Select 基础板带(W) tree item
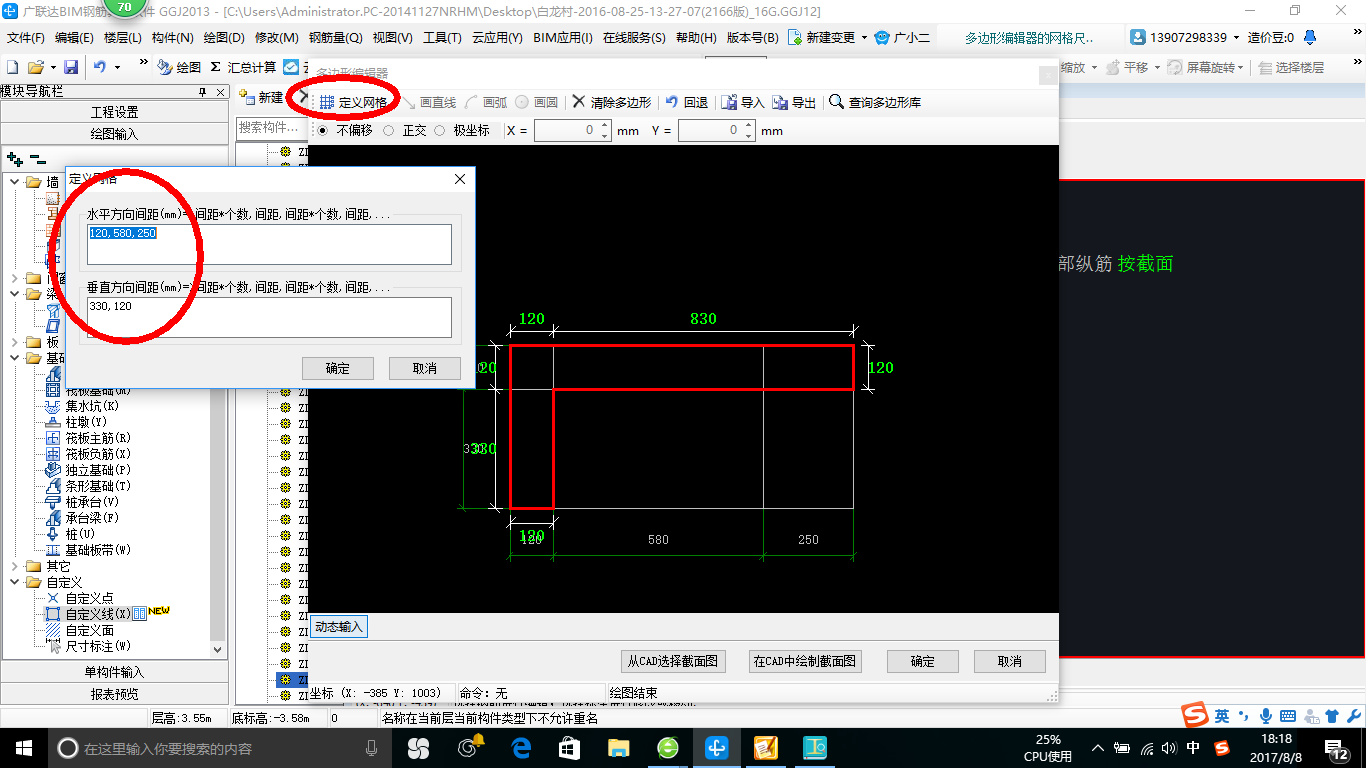This screenshot has height=768, width=1366. pyautogui.click(x=90, y=550)
